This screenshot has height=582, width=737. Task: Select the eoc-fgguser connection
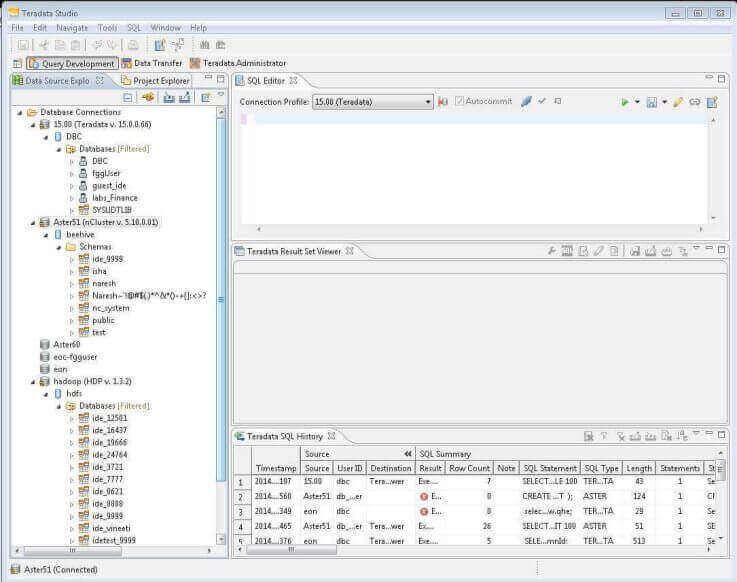coord(75,357)
